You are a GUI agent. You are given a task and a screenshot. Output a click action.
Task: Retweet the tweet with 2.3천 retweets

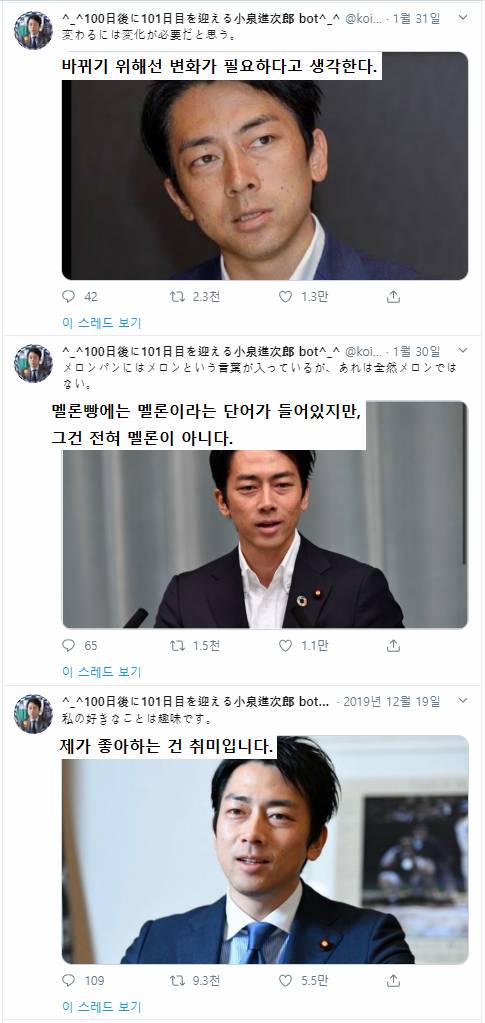pos(177,297)
